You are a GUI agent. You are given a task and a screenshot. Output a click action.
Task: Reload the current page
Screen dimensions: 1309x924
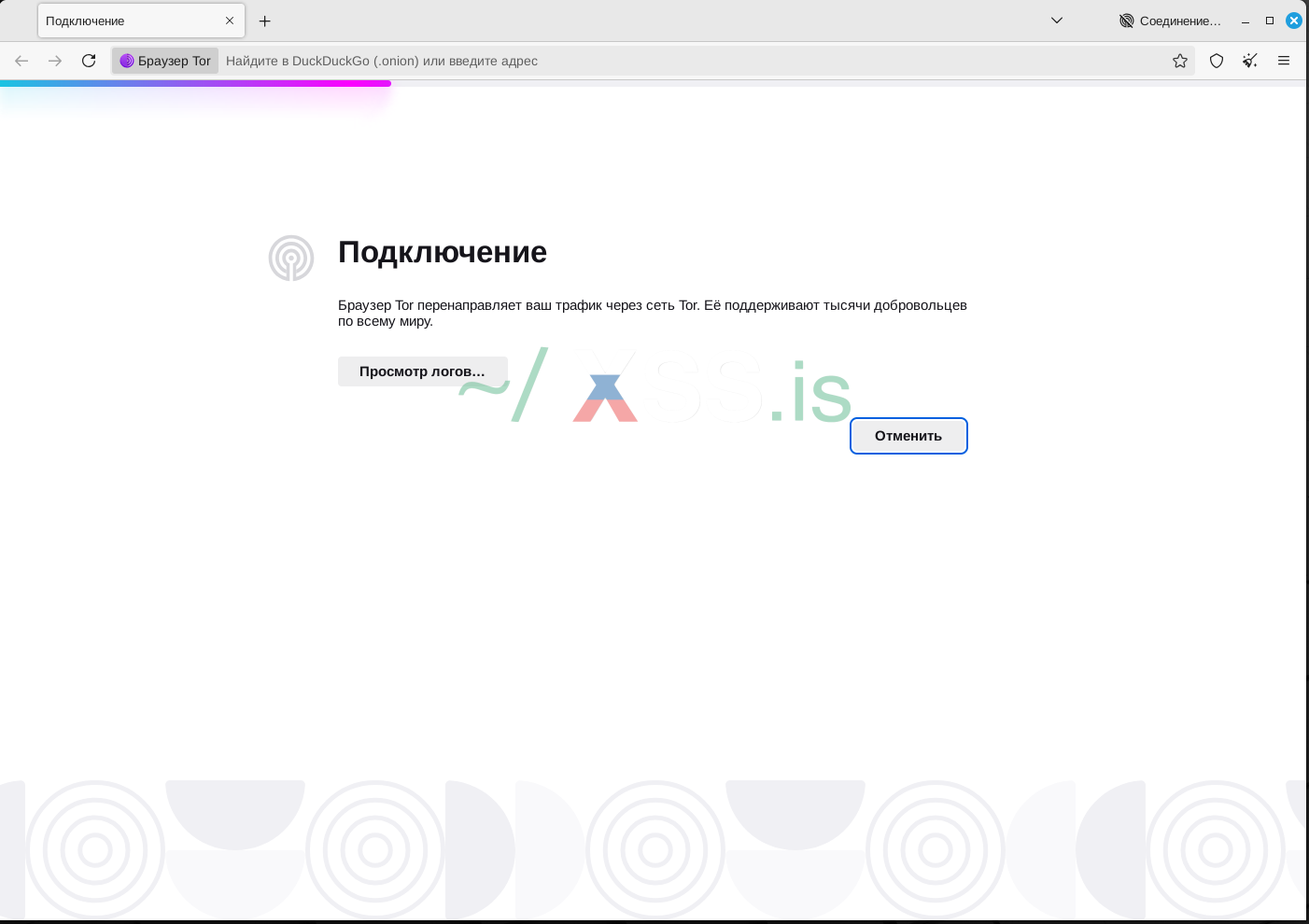point(89,61)
